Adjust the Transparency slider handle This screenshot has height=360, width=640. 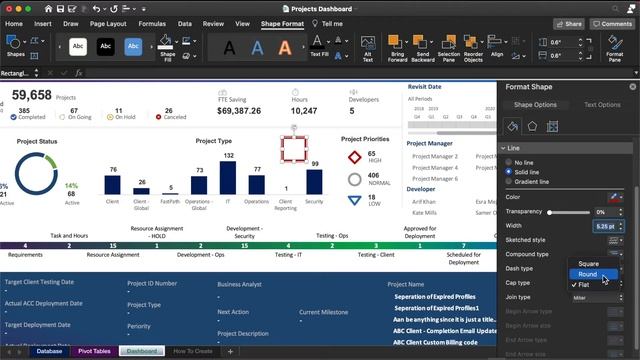click(x=550, y=212)
